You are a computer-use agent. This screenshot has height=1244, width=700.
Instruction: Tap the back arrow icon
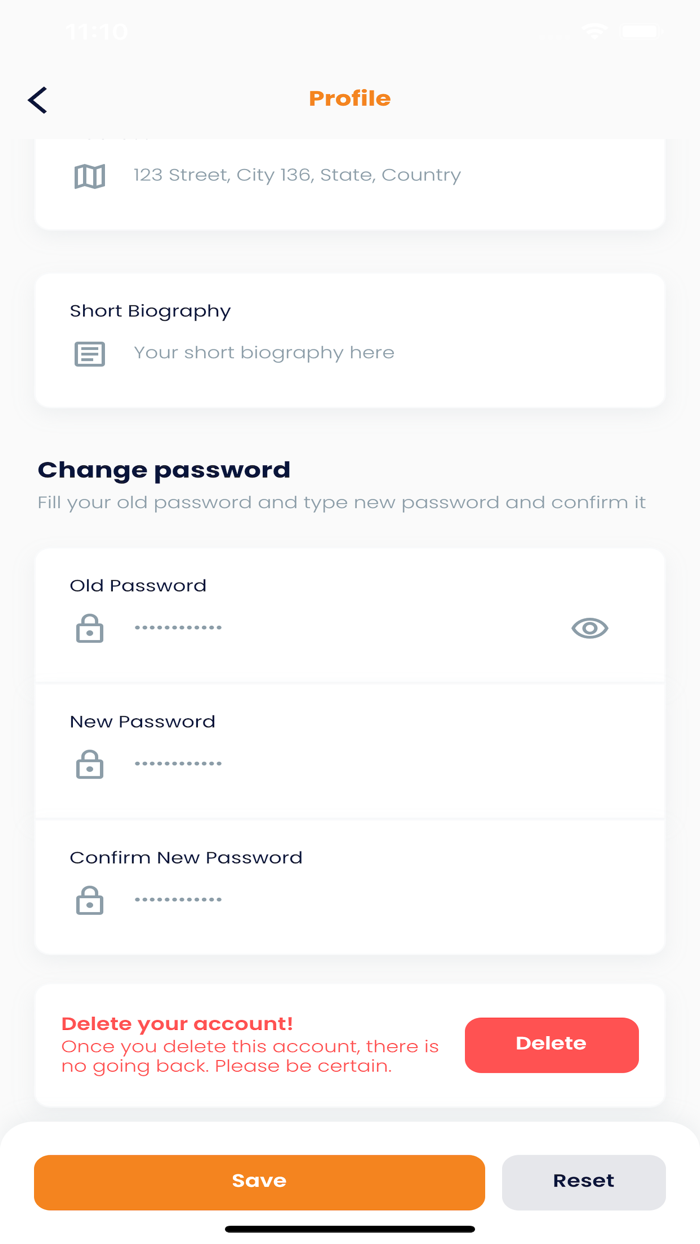(x=38, y=100)
